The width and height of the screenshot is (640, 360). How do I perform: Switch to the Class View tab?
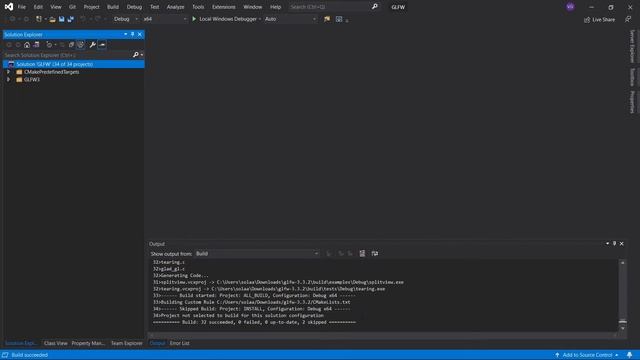click(56, 343)
